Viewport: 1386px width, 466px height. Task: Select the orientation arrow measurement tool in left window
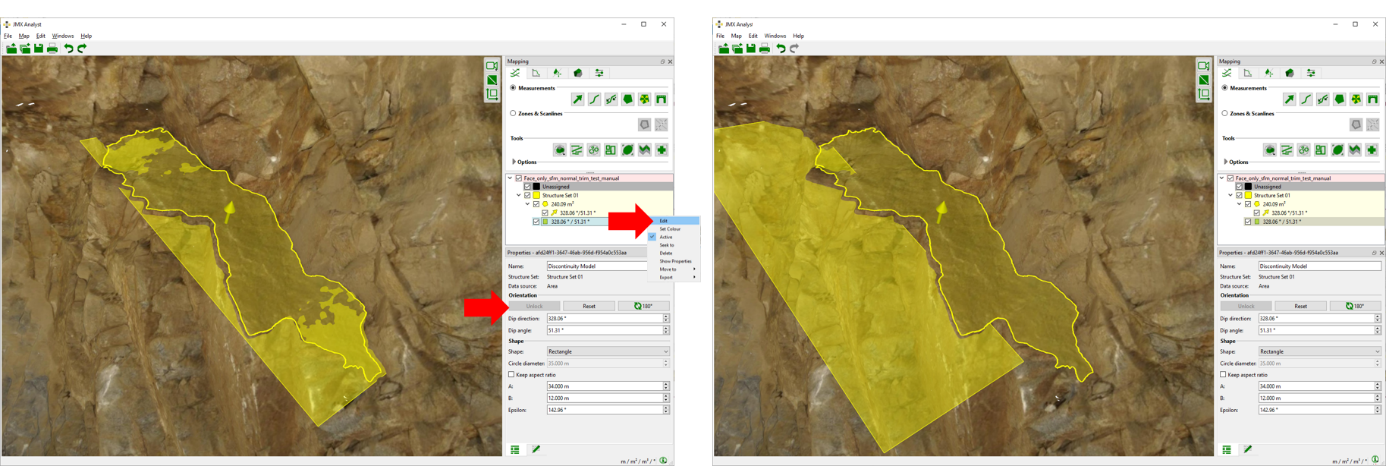(577, 100)
